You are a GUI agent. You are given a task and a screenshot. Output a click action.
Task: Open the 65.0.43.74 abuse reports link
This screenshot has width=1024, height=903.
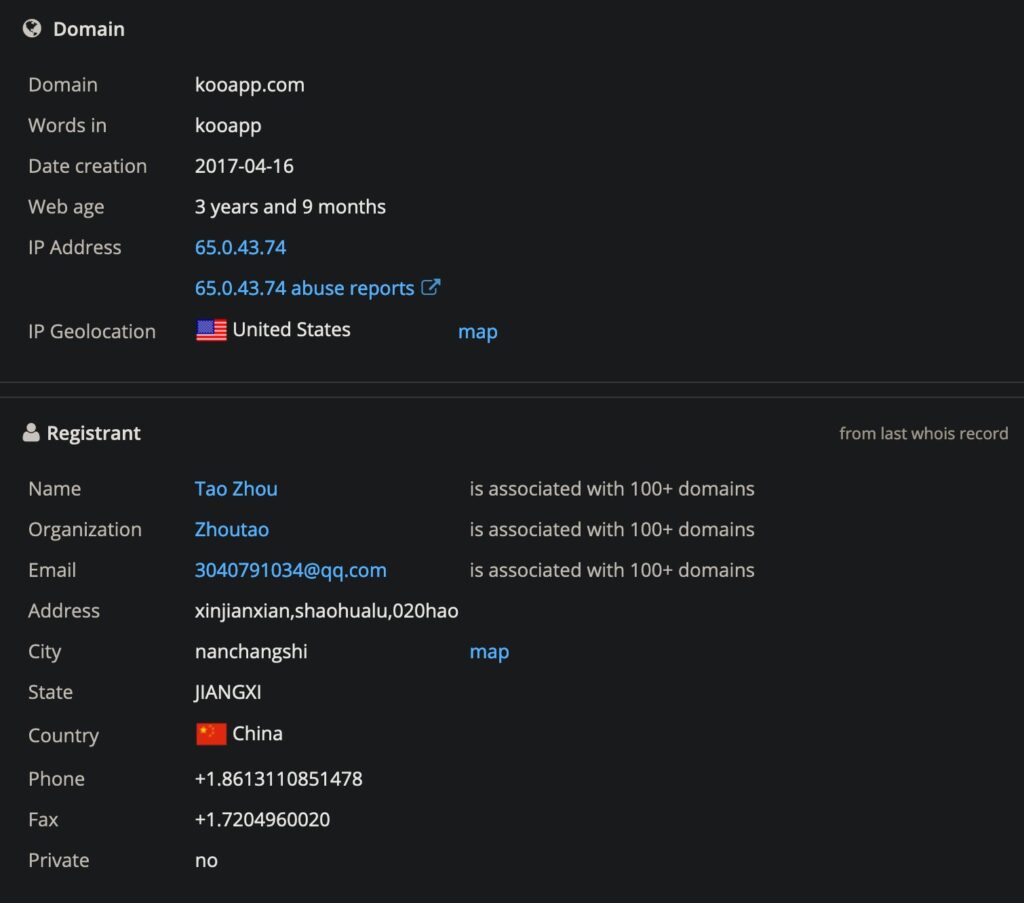pyautogui.click(x=304, y=288)
